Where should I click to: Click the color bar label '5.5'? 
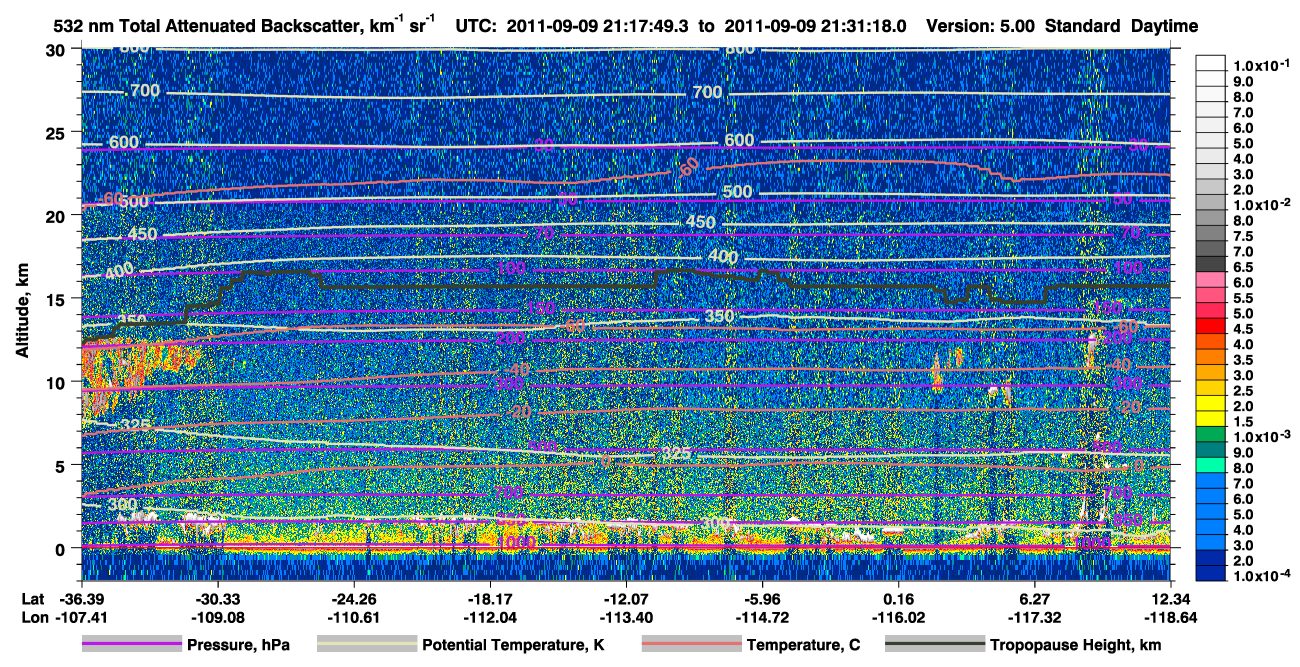pyautogui.click(x=1242, y=298)
